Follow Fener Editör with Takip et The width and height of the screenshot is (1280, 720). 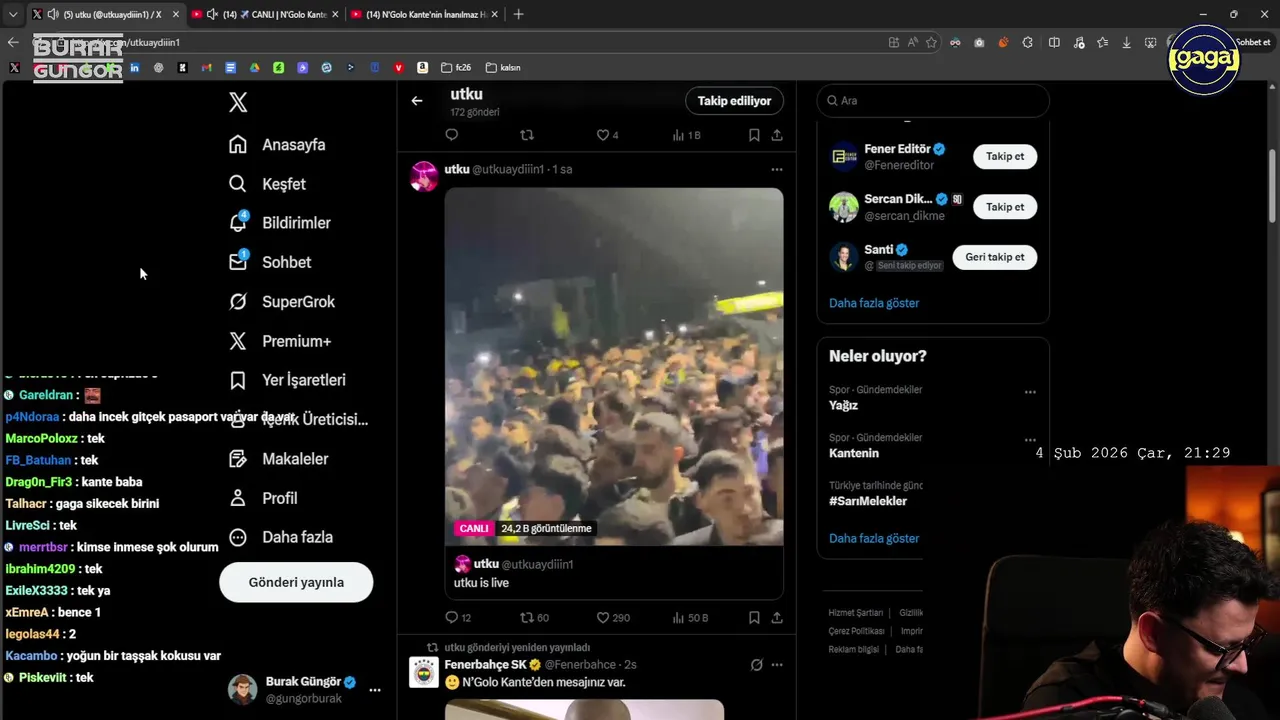click(x=1005, y=156)
